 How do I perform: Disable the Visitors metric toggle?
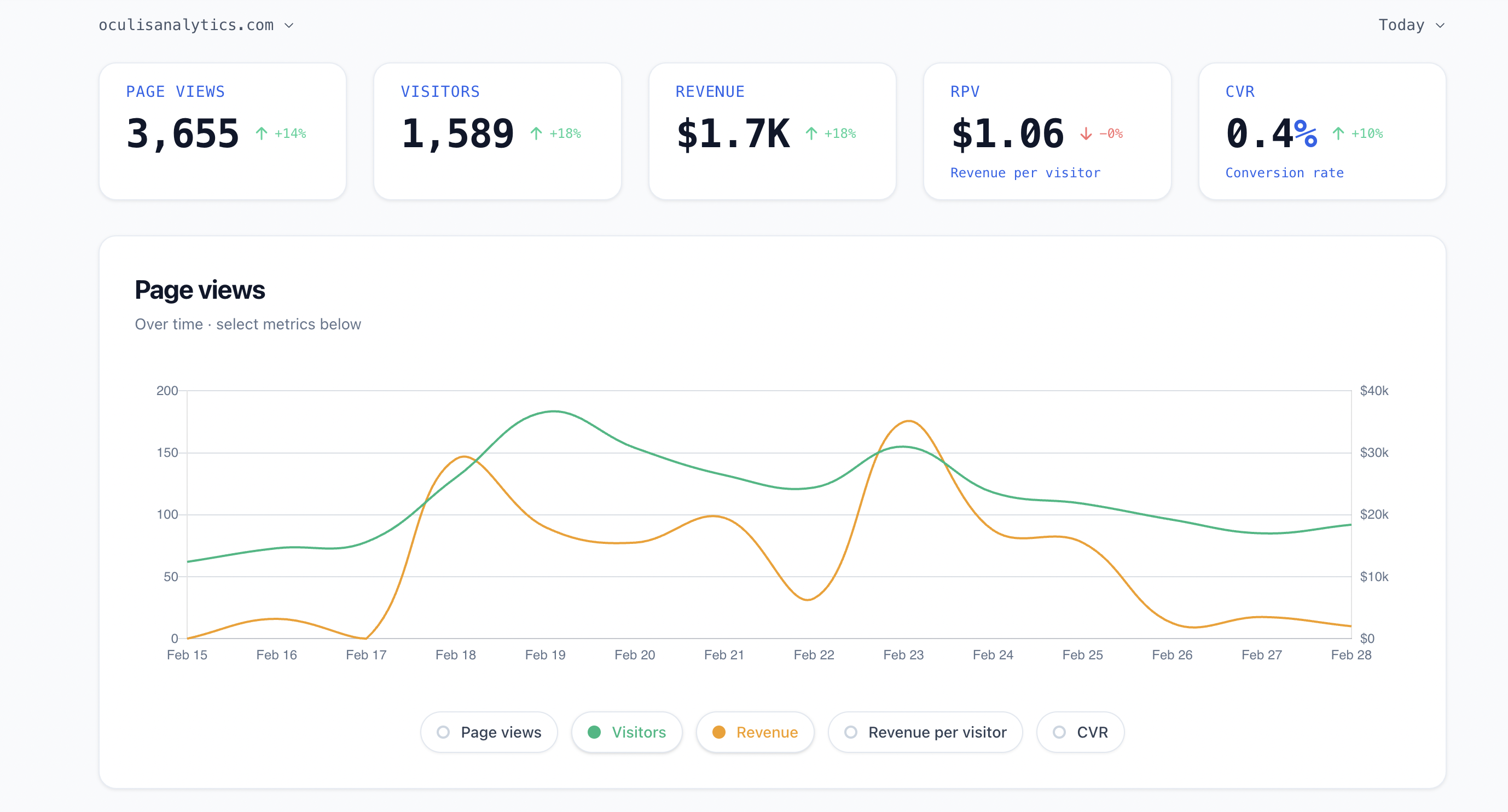(627, 732)
